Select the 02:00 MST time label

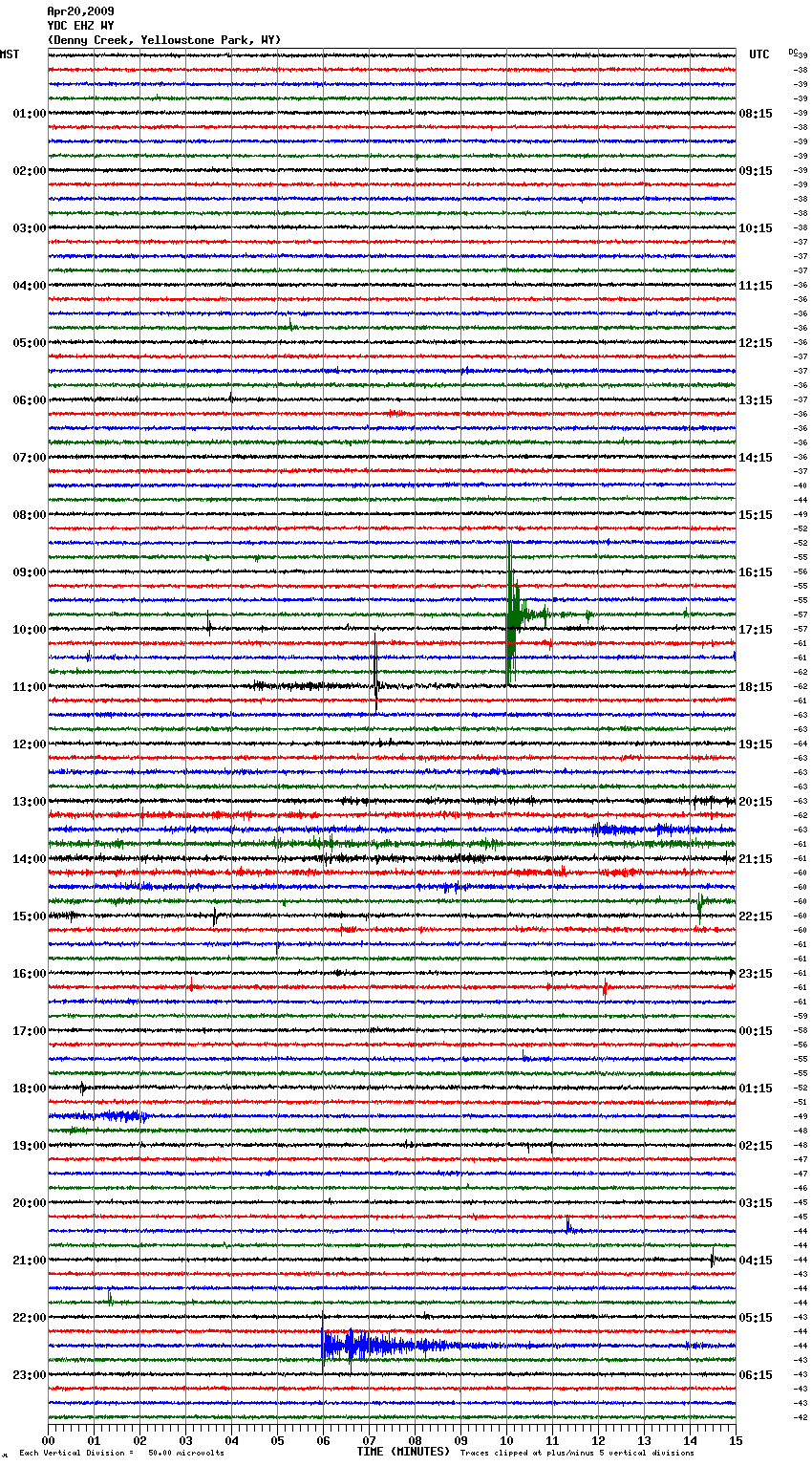click(x=30, y=171)
